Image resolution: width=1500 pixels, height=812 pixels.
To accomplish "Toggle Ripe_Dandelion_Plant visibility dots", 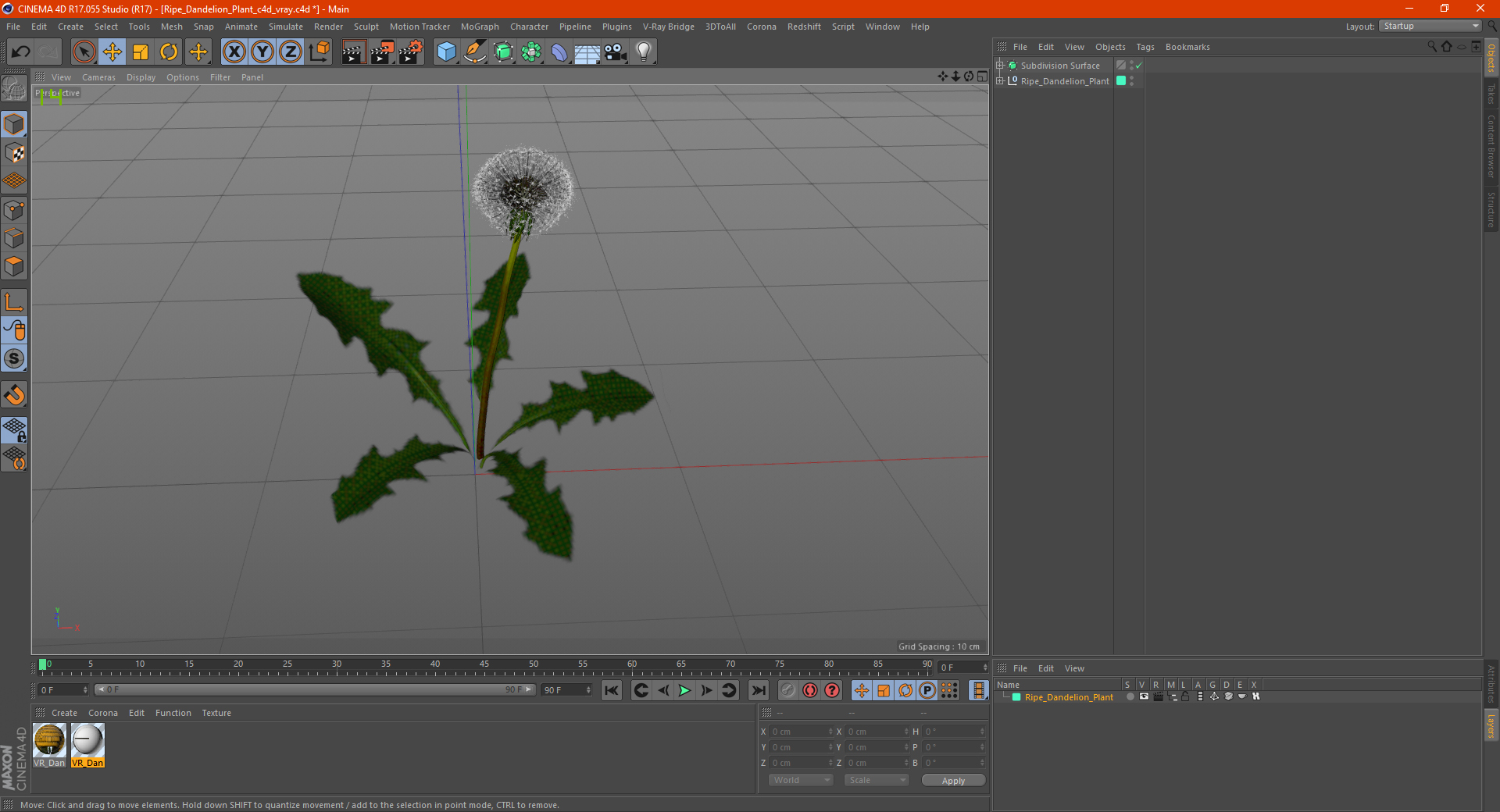I will 1132,81.
